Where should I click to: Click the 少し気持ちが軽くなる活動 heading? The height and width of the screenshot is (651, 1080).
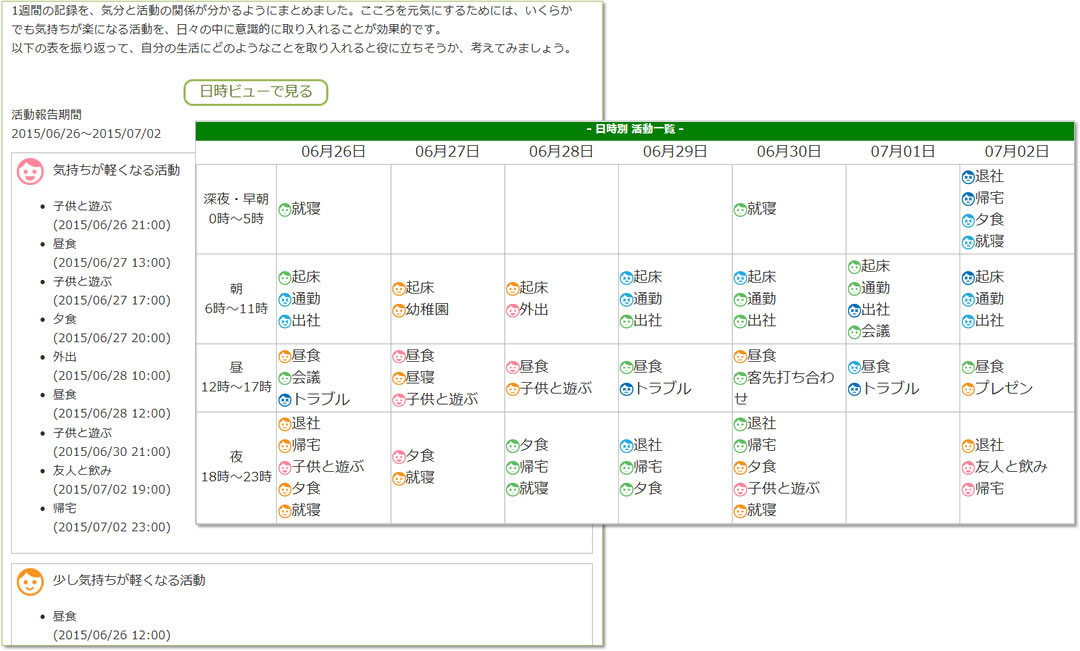[x=129, y=581]
